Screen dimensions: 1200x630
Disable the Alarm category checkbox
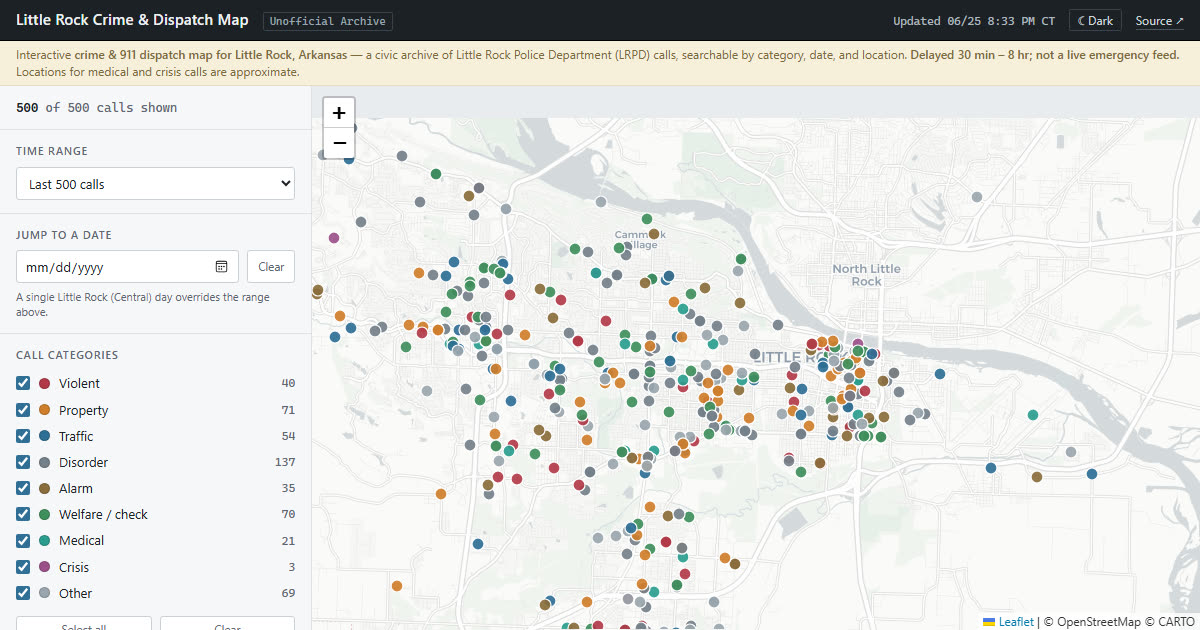click(23, 488)
